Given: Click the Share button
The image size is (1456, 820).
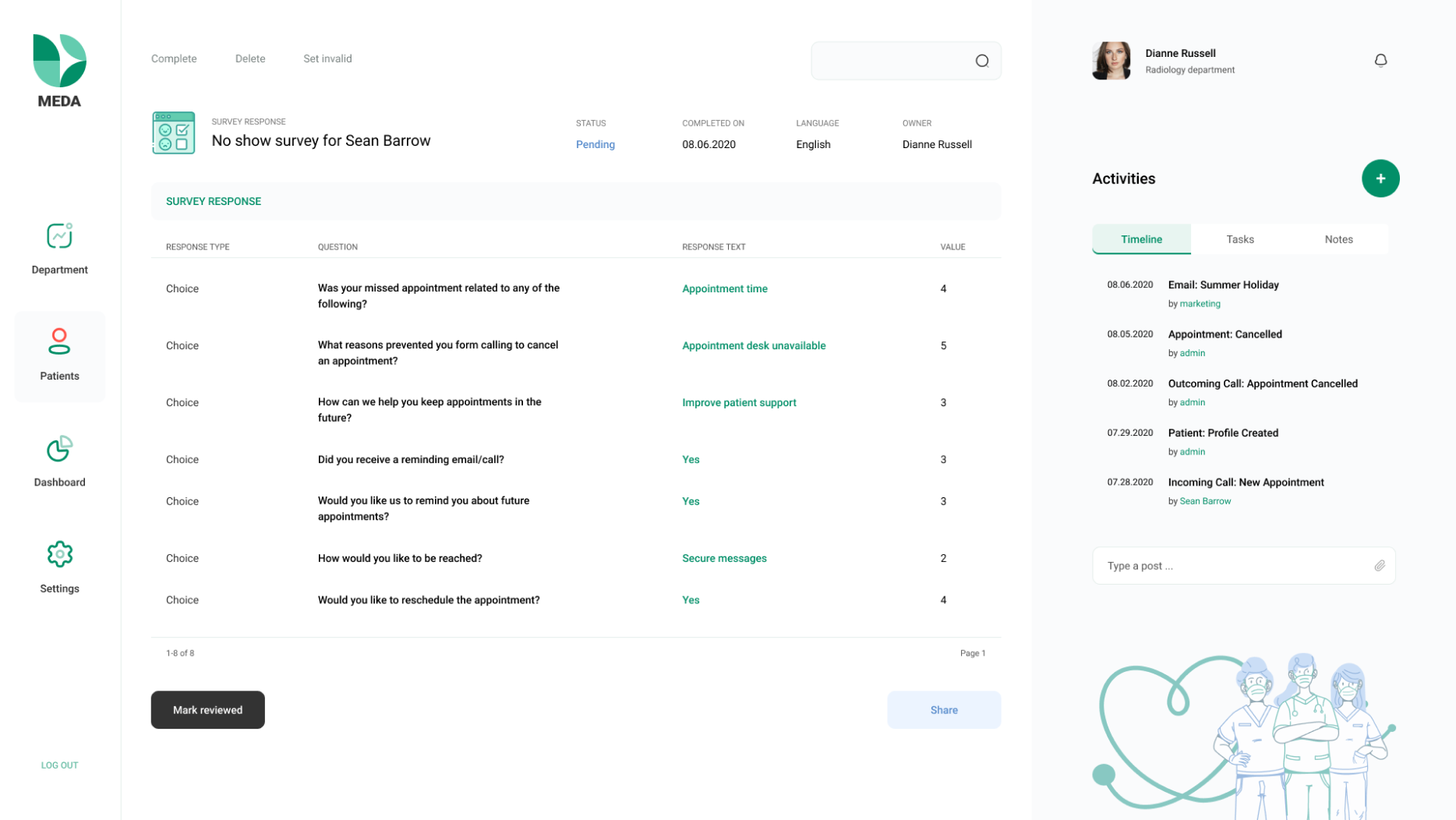Looking at the screenshot, I should pos(944,710).
